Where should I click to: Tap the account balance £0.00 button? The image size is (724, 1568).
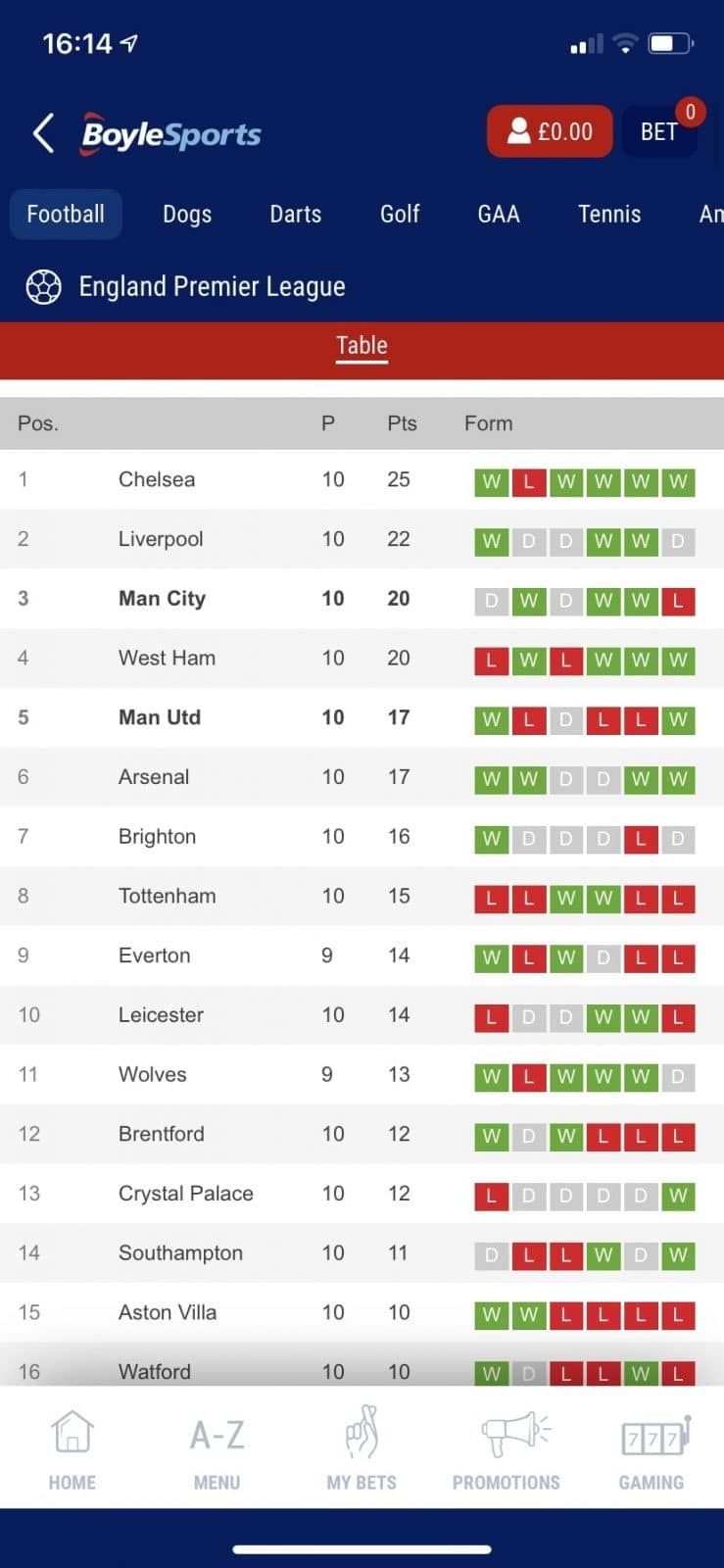[x=550, y=131]
